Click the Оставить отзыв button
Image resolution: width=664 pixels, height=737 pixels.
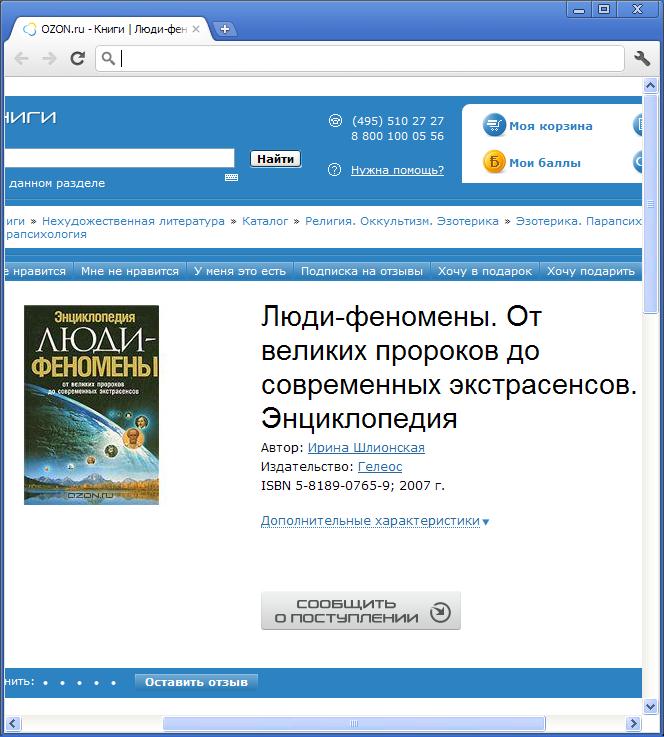[x=196, y=682]
